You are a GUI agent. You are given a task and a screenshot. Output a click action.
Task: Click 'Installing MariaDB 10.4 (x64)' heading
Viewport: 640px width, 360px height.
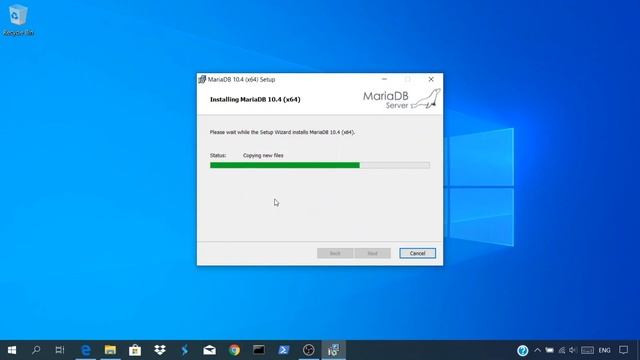pos(255,99)
